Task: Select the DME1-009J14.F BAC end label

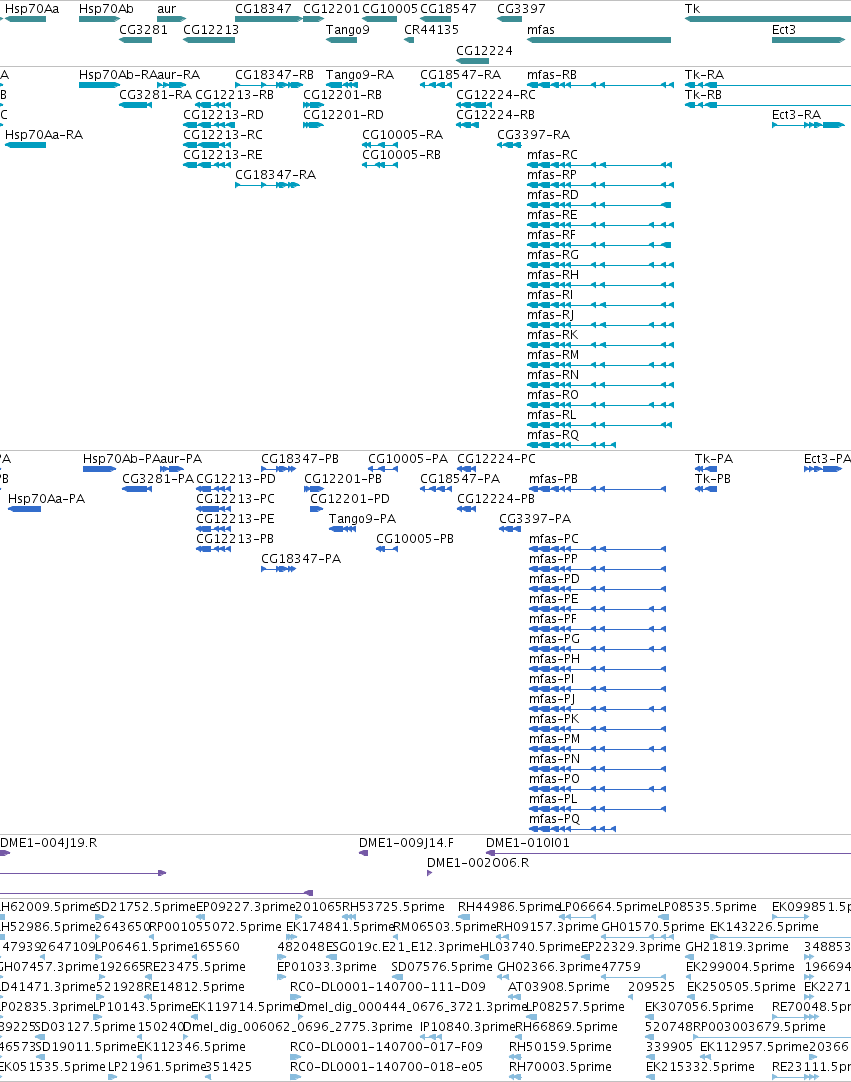Action: 406,843
